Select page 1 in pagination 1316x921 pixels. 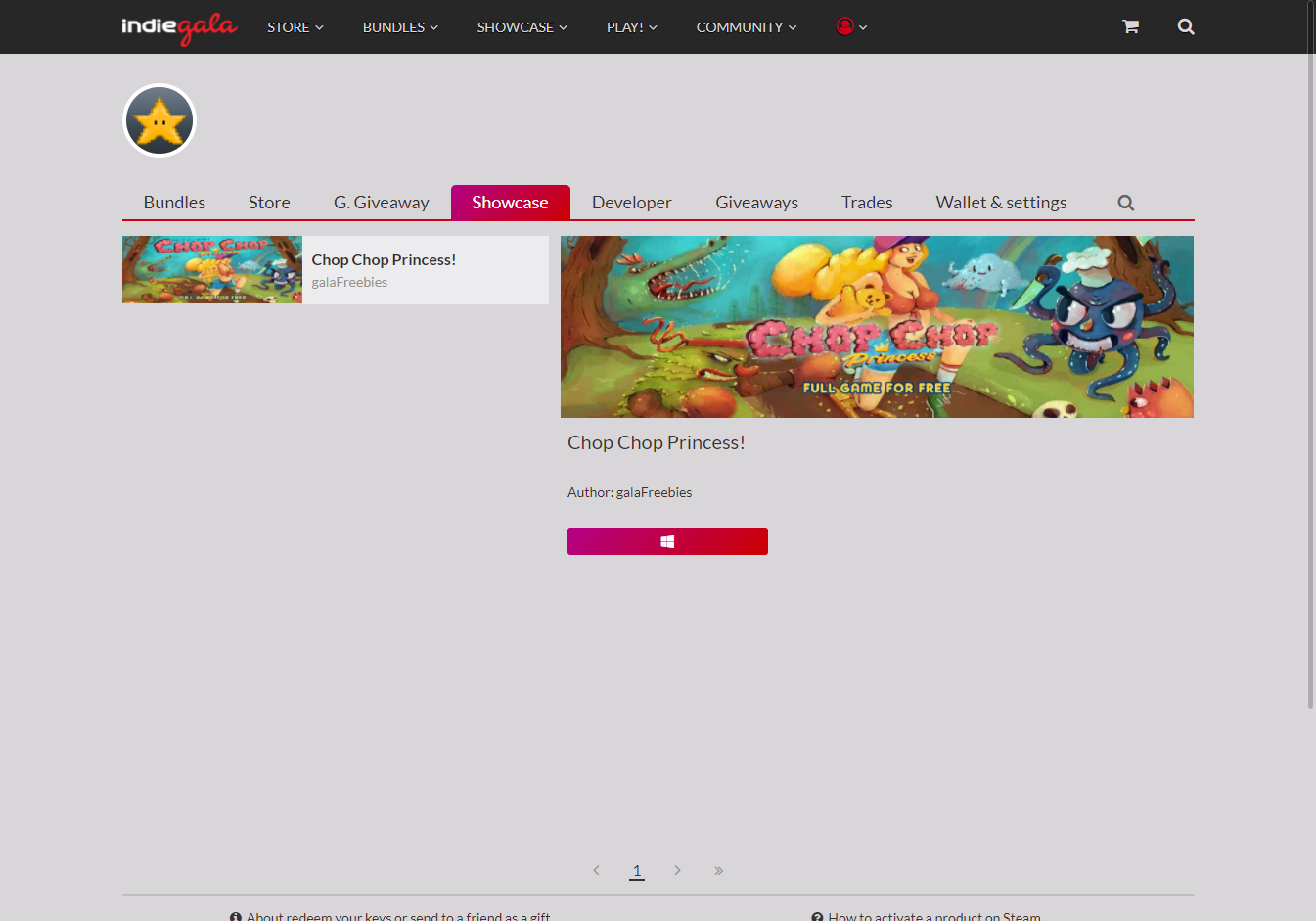(637, 870)
